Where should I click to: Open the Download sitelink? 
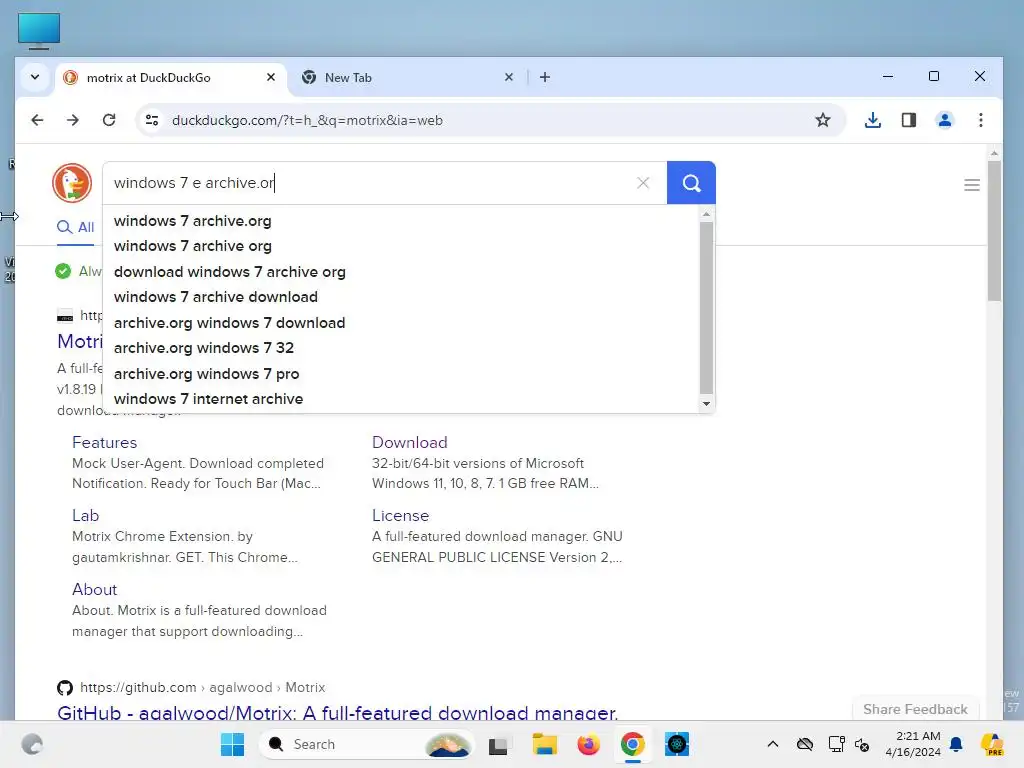[x=409, y=442]
